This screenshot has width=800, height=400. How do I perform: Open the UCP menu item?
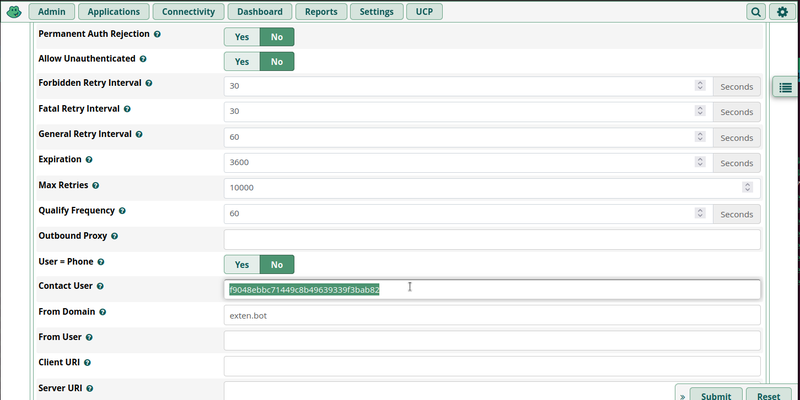coord(425,12)
